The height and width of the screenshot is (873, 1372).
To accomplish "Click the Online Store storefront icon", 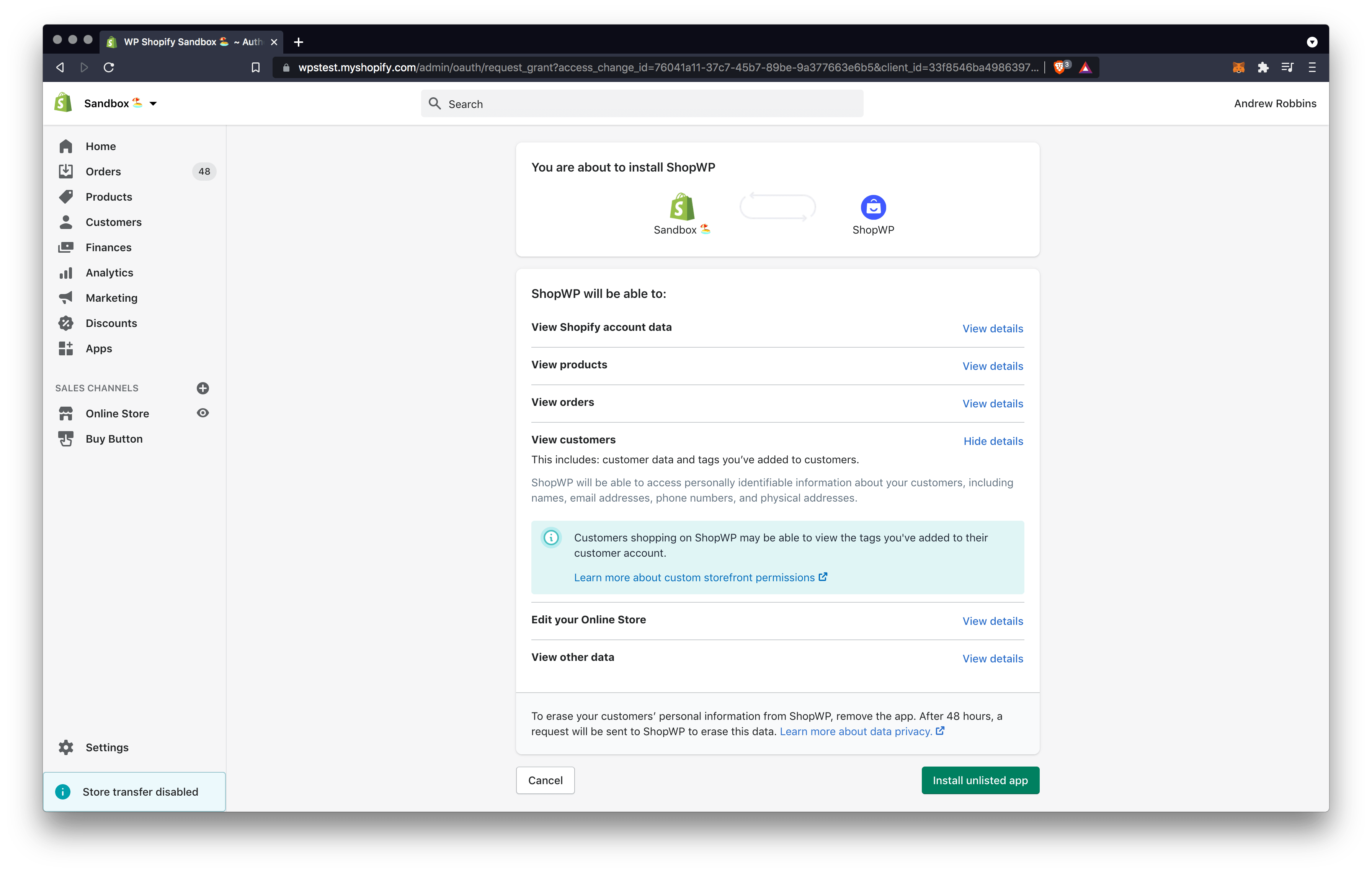I will tap(66, 413).
